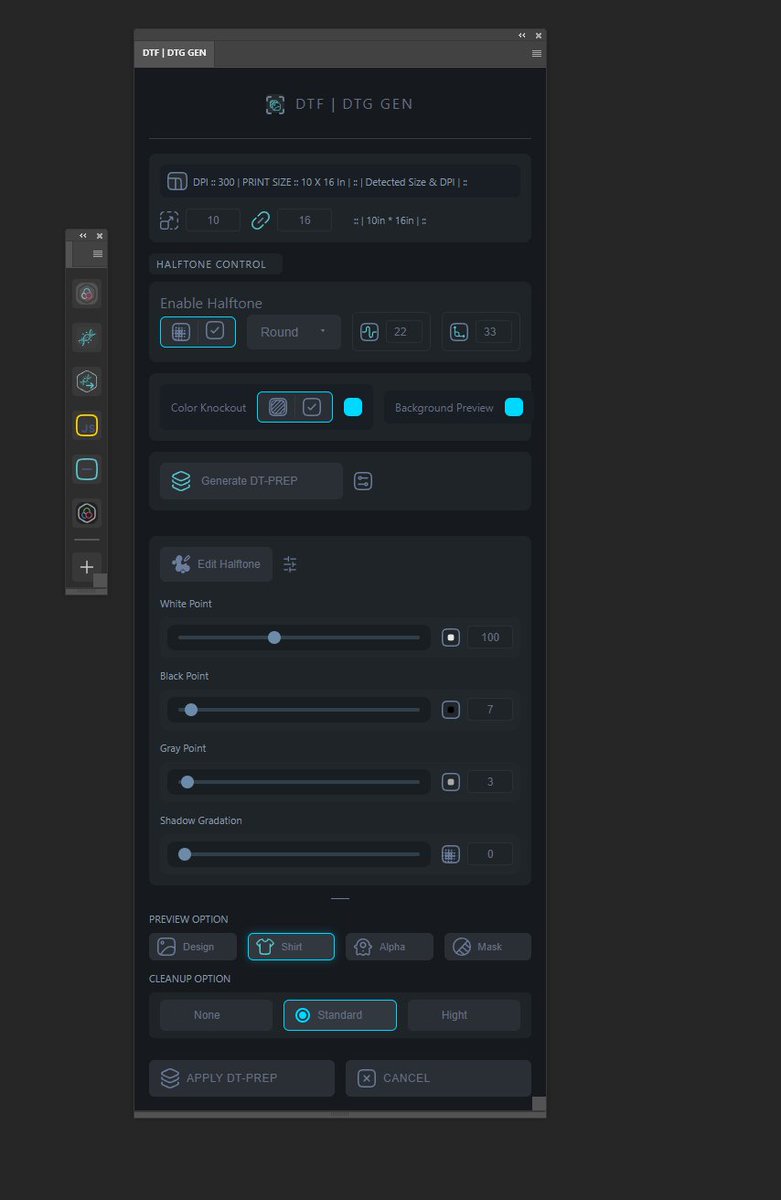Click the print size layout icon in DPI row
Image resolution: width=781 pixels, height=1200 pixels.
point(177,182)
